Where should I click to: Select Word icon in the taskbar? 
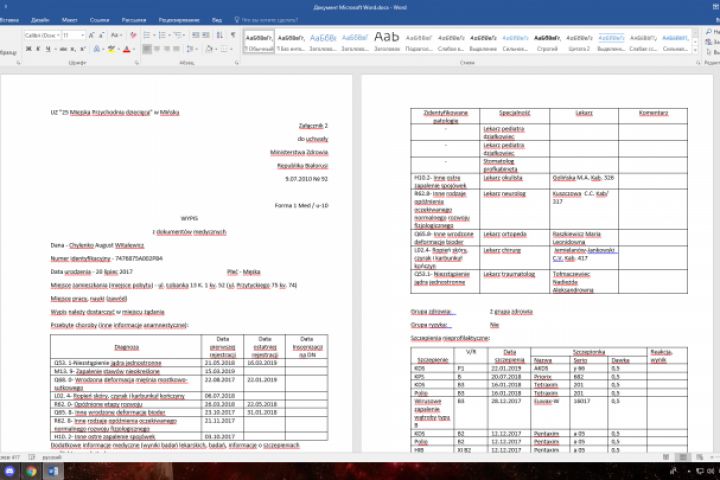53,471
